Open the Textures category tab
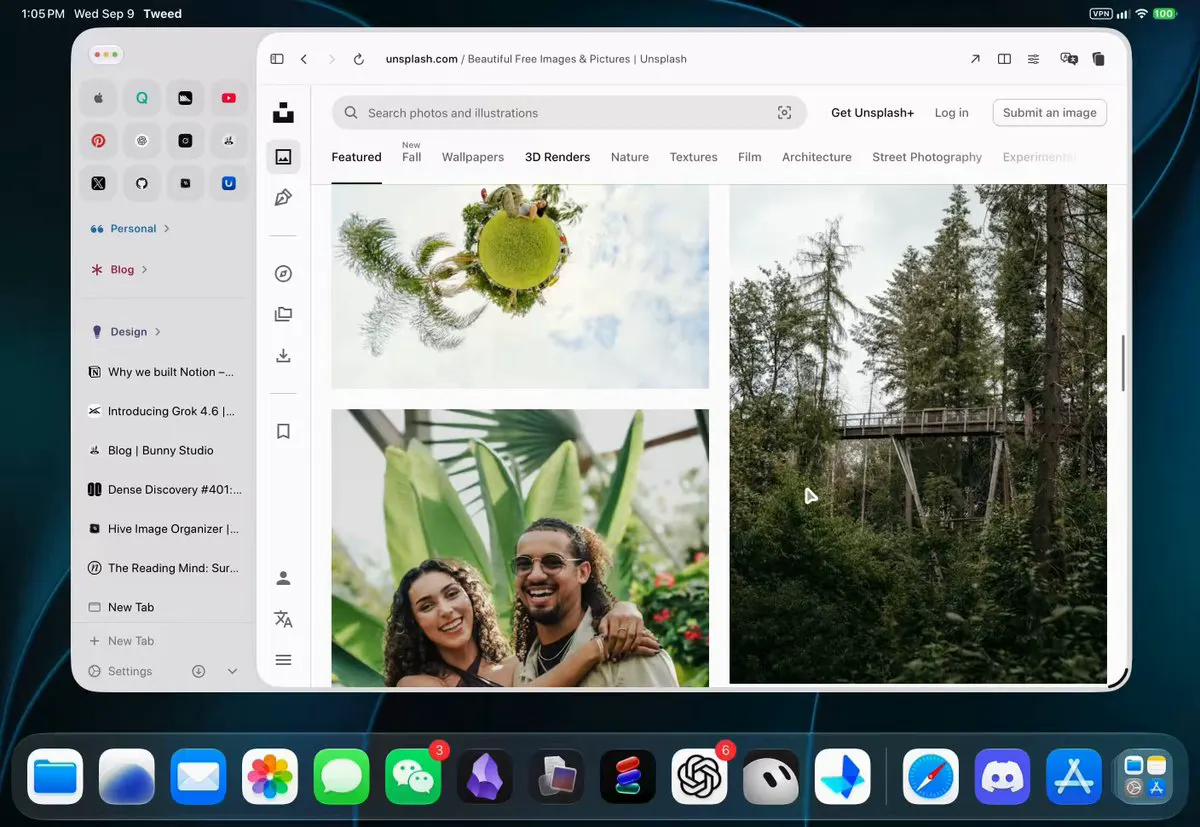The height and width of the screenshot is (827, 1200). pos(693,157)
